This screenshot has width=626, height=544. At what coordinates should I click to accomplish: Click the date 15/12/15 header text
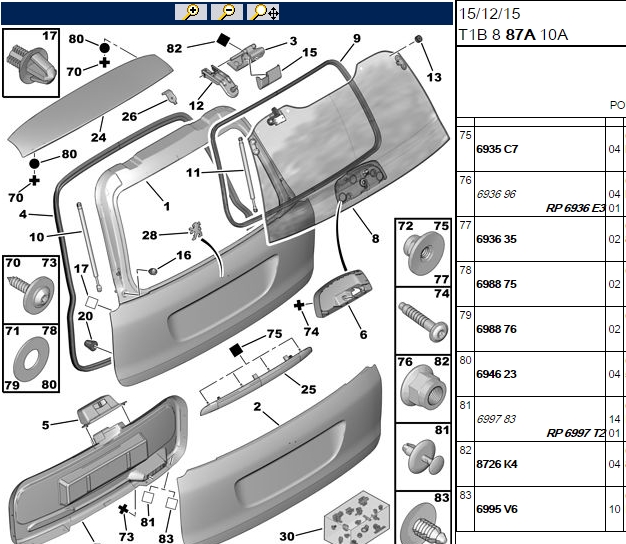[489, 14]
